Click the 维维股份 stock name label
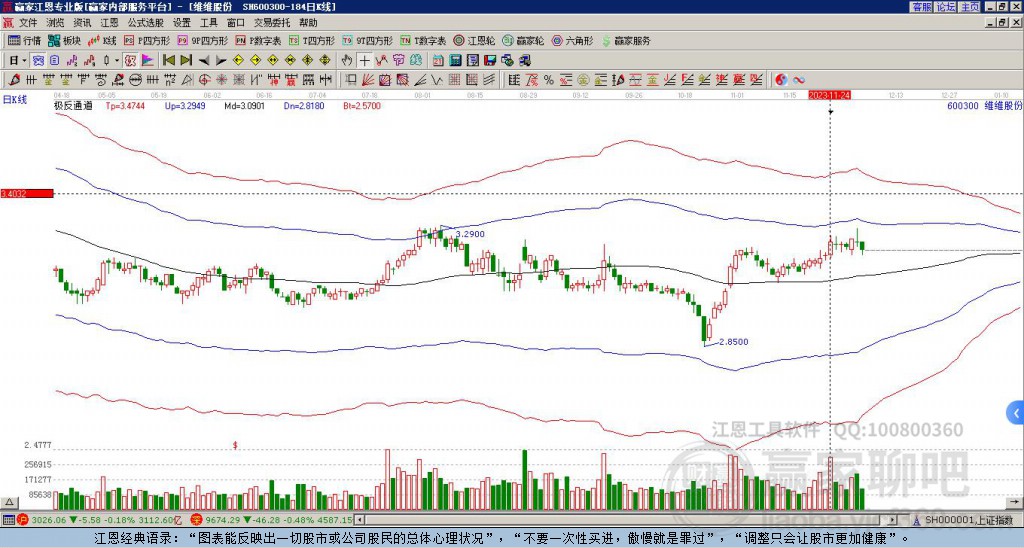The width and height of the screenshot is (1024, 548). tap(1002, 106)
